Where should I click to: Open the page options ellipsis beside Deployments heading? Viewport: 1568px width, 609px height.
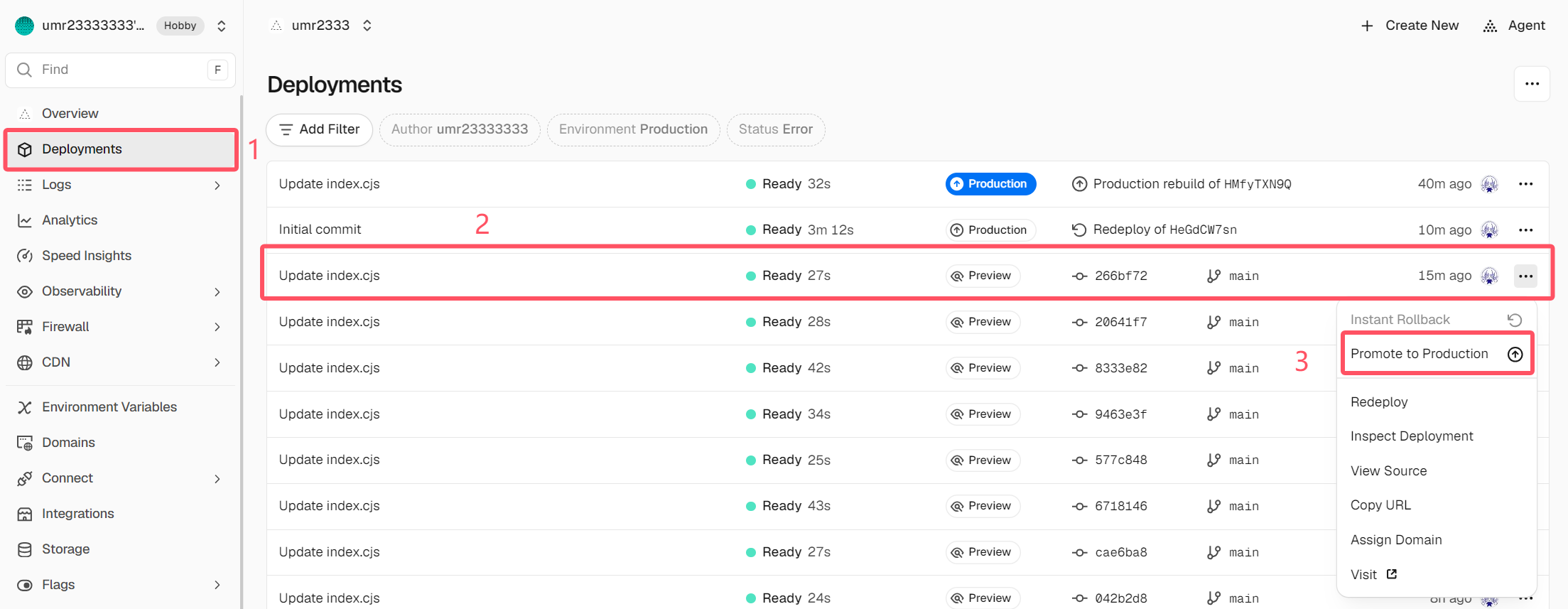coord(1532,84)
